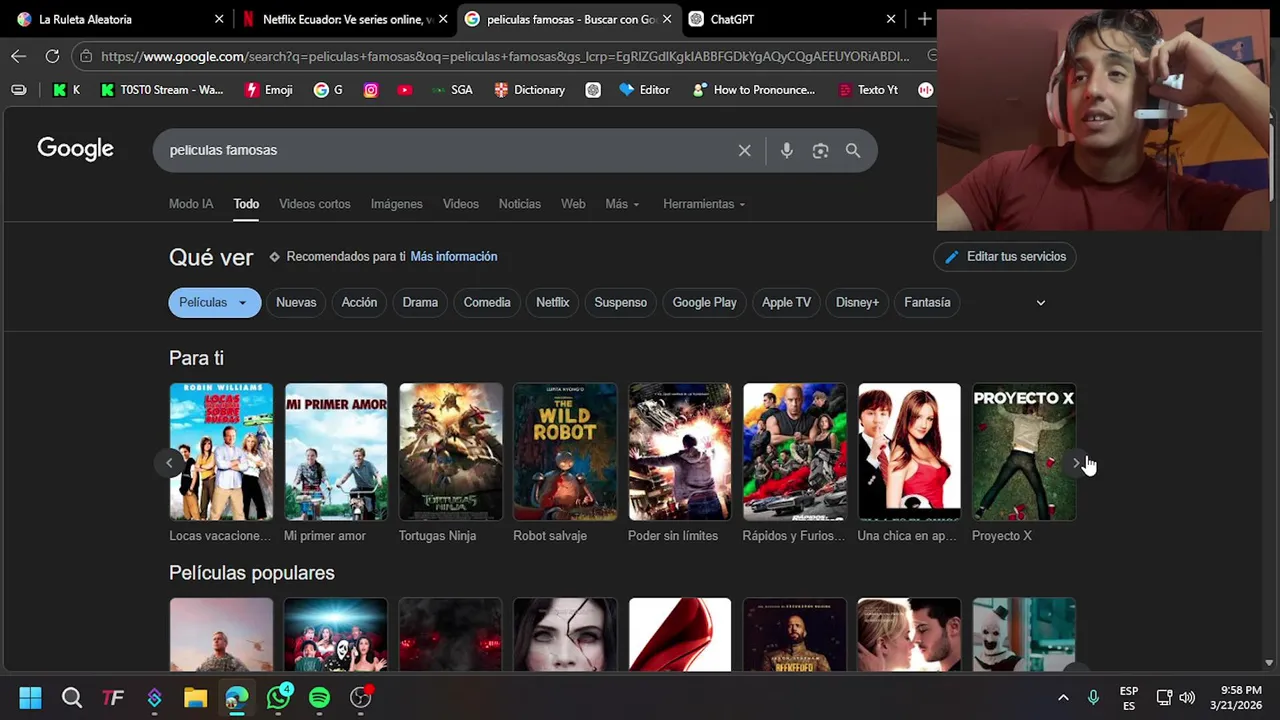
Task: Open the Emoji bookmark
Action: click(x=269, y=90)
